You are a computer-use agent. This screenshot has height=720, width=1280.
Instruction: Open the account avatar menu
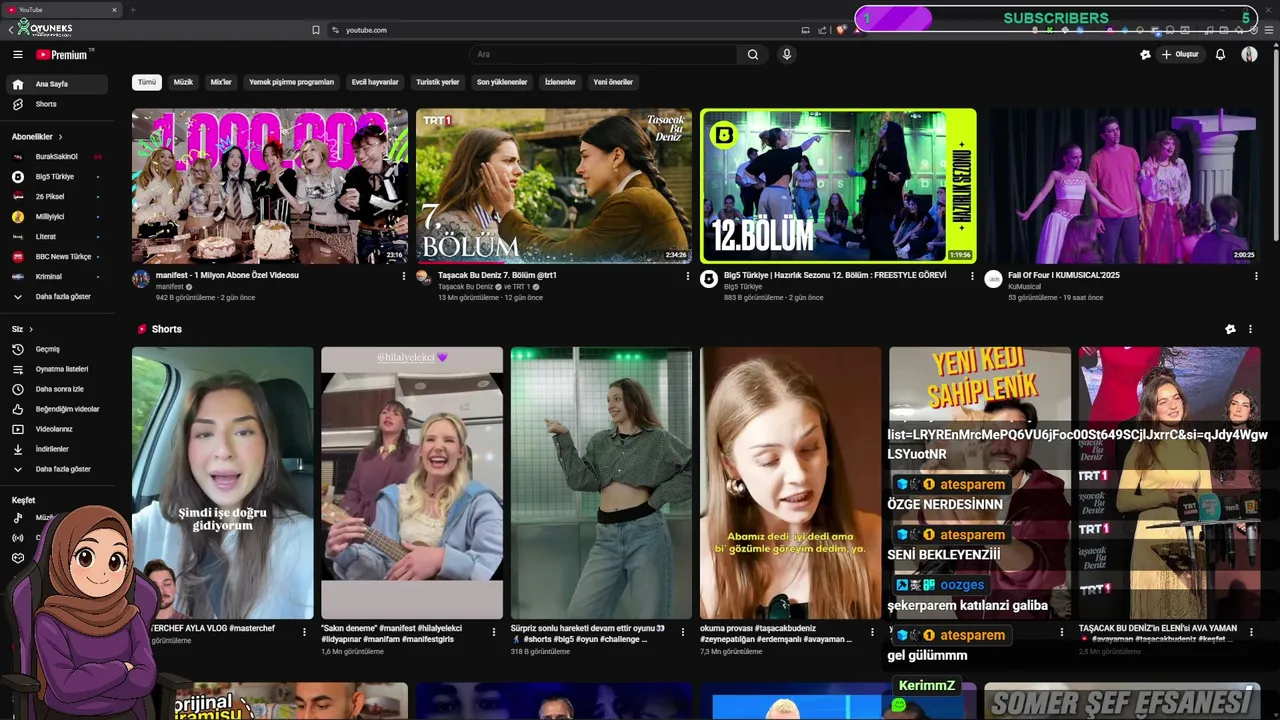click(x=1249, y=55)
